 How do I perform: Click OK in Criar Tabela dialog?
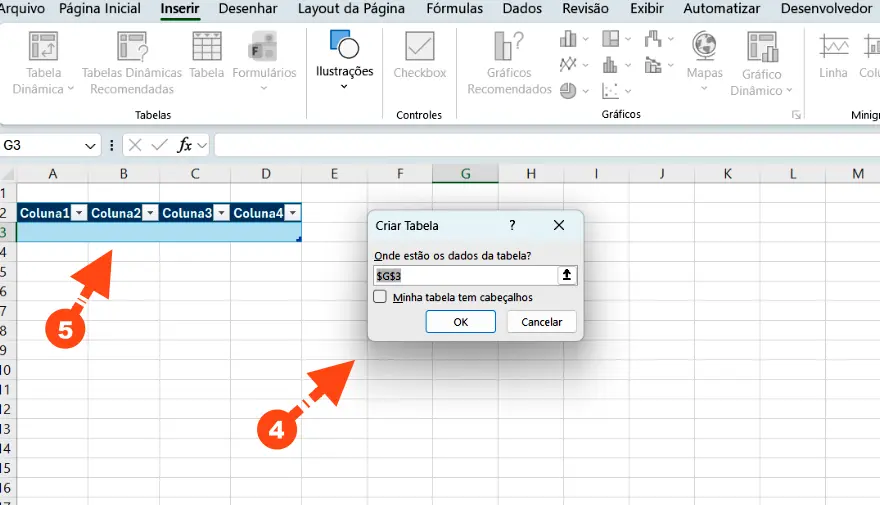pyautogui.click(x=461, y=322)
